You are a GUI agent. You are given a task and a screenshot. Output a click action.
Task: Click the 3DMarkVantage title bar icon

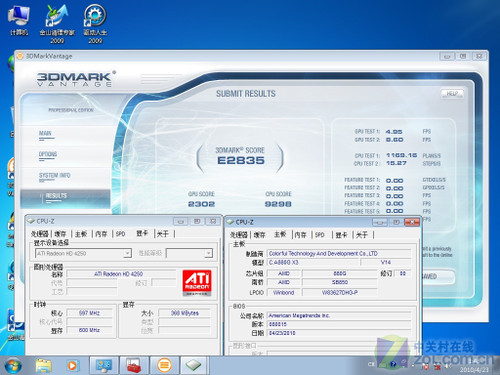(x=20, y=56)
